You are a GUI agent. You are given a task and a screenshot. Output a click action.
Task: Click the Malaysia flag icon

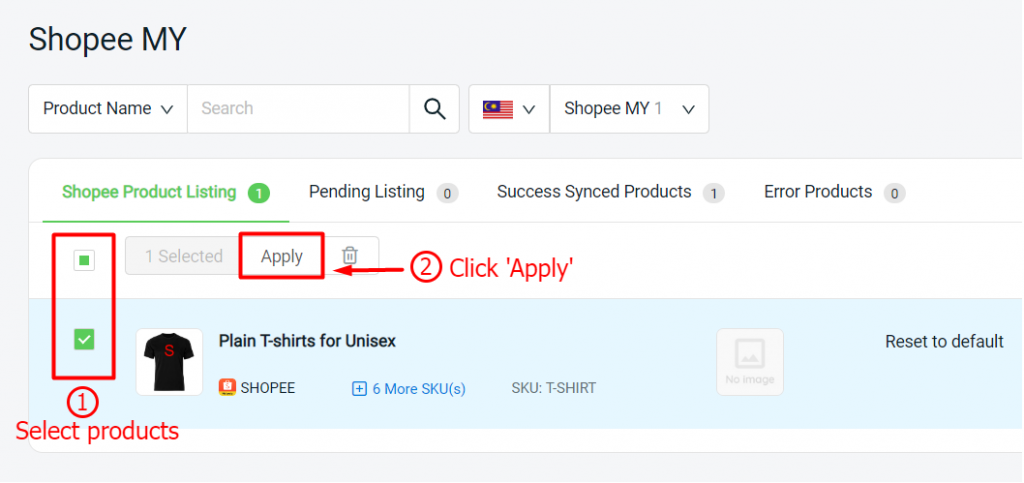[498, 109]
